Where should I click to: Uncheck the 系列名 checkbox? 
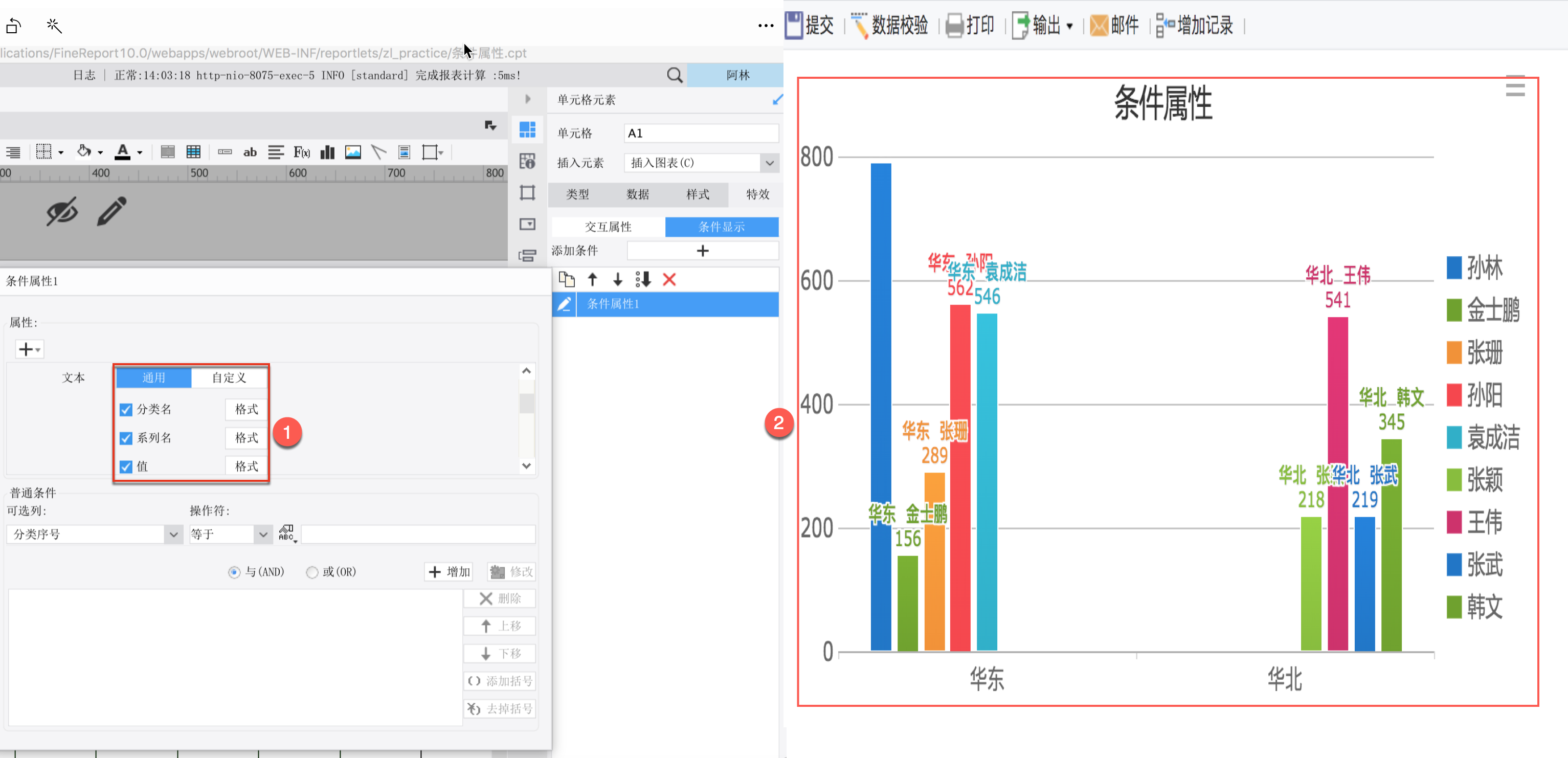126,438
